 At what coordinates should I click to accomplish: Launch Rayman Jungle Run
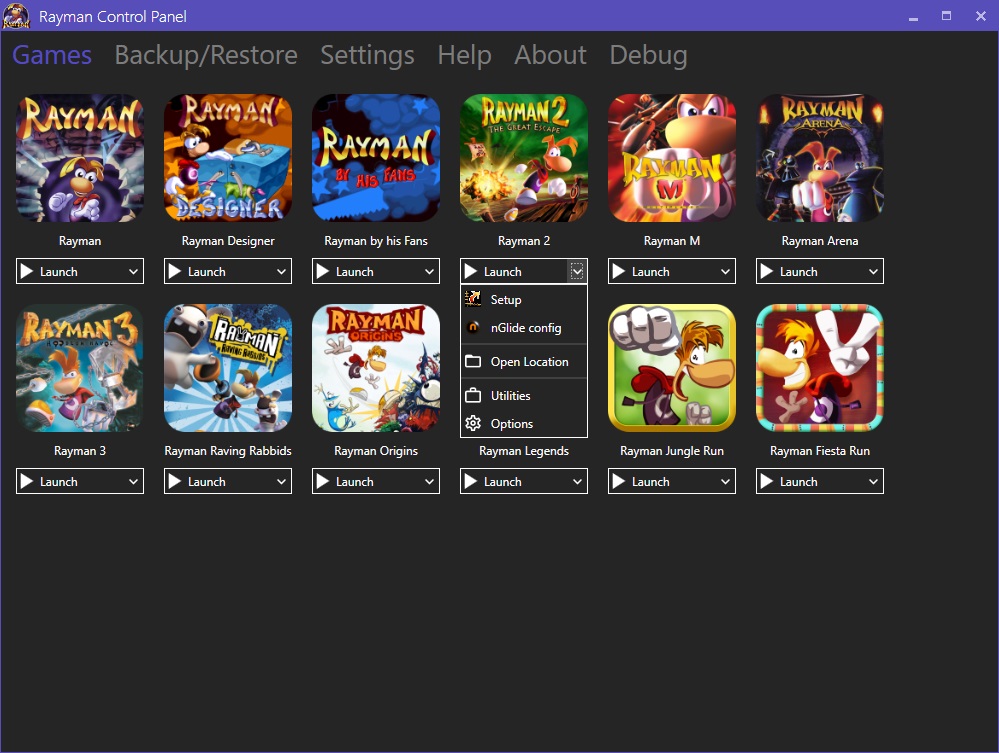click(x=662, y=482)
